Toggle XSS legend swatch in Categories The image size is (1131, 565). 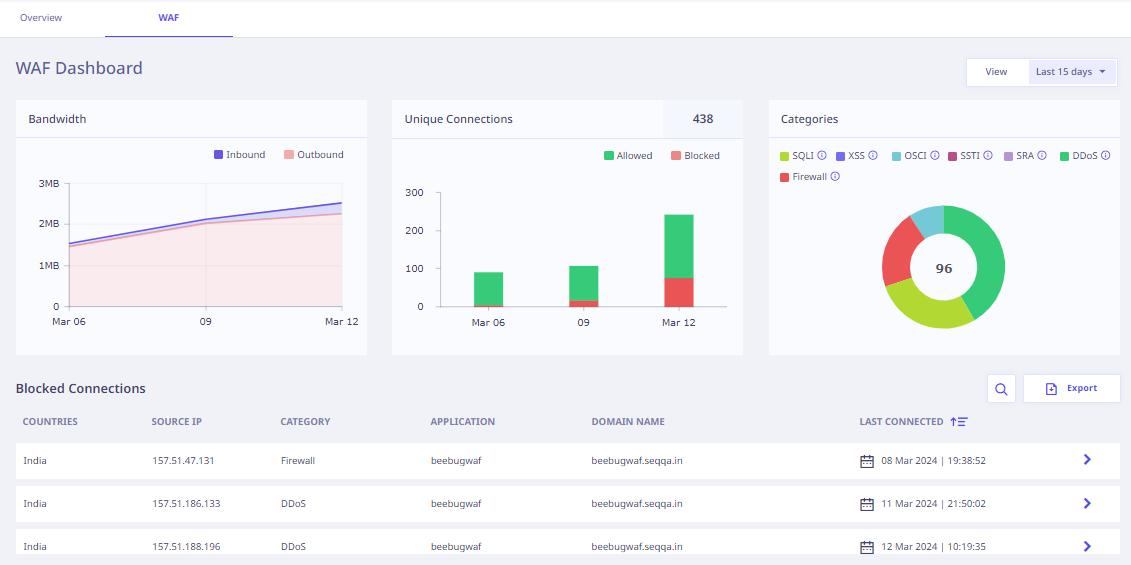[840, 156]
